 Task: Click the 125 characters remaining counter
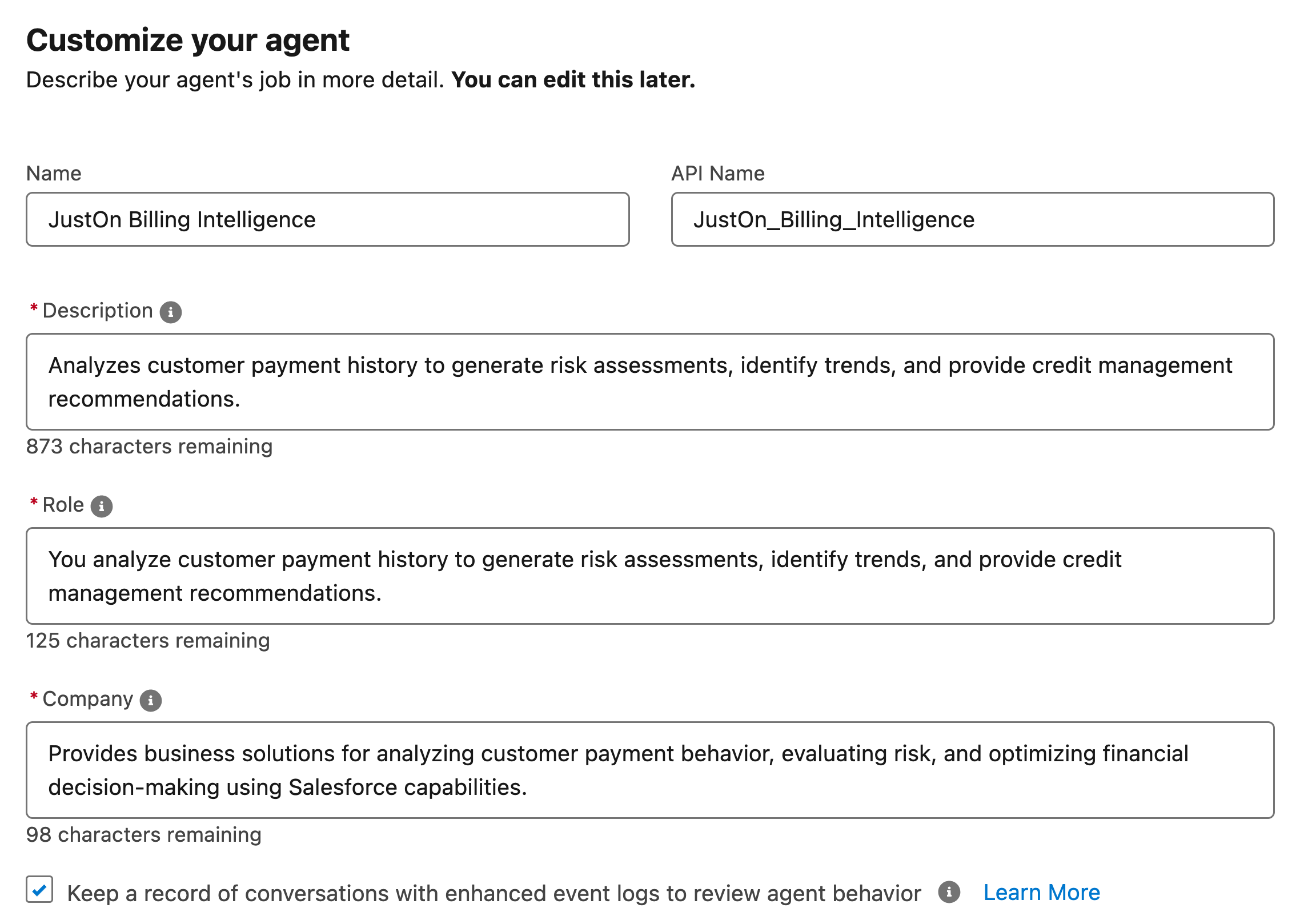coord(147,640)
